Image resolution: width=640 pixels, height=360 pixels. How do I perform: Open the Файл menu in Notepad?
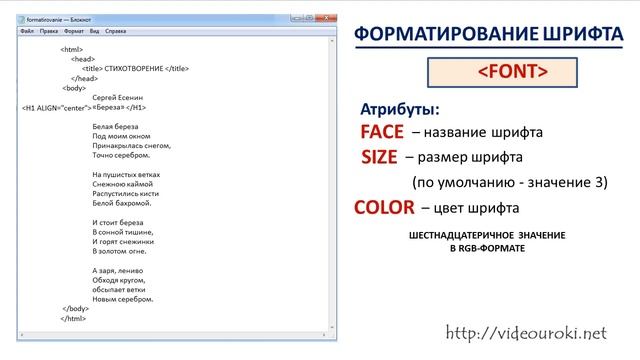click(27, 31)
